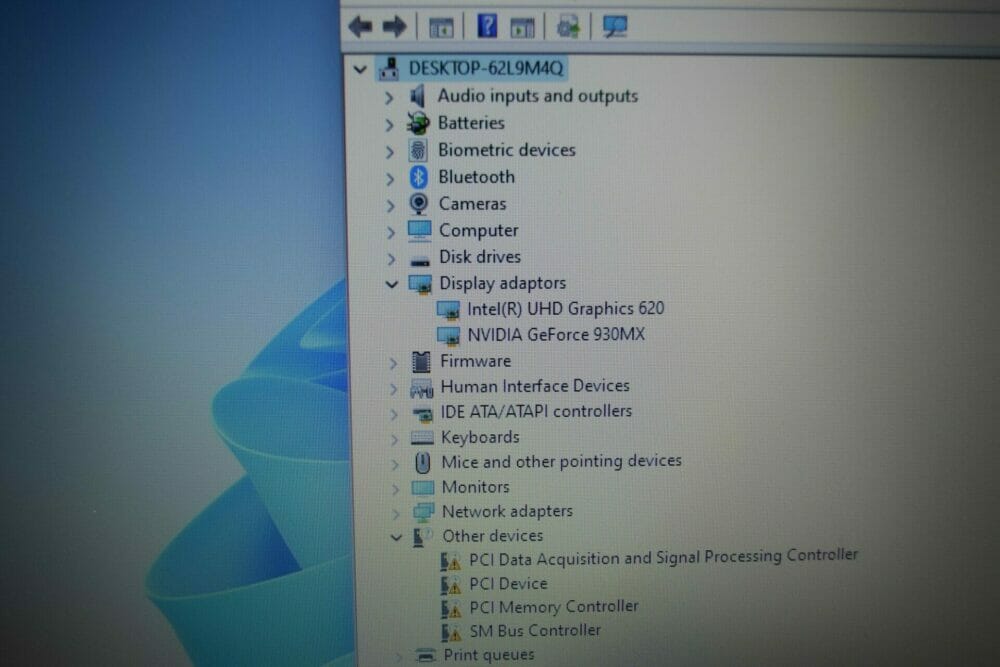Viewport: 1000px width, 667px height.
Task: Click the Disk drives icon
Action: (420, 261)
